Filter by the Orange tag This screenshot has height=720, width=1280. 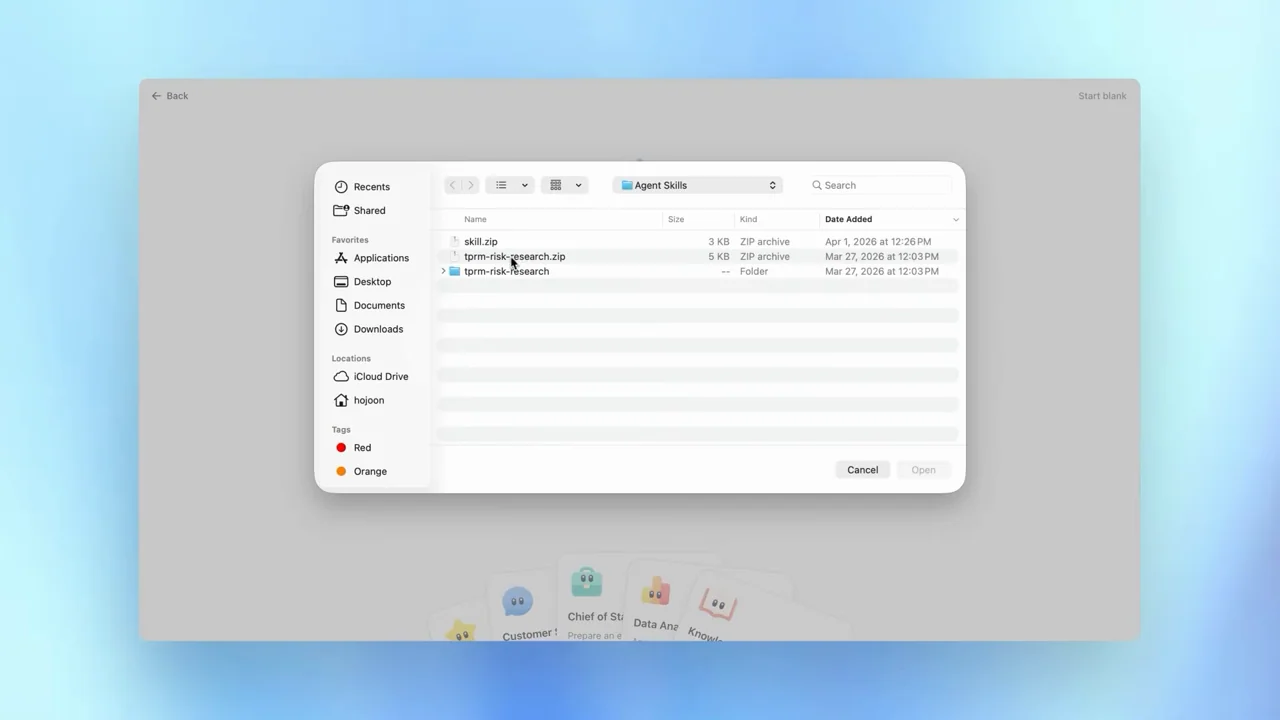point(361,472)
